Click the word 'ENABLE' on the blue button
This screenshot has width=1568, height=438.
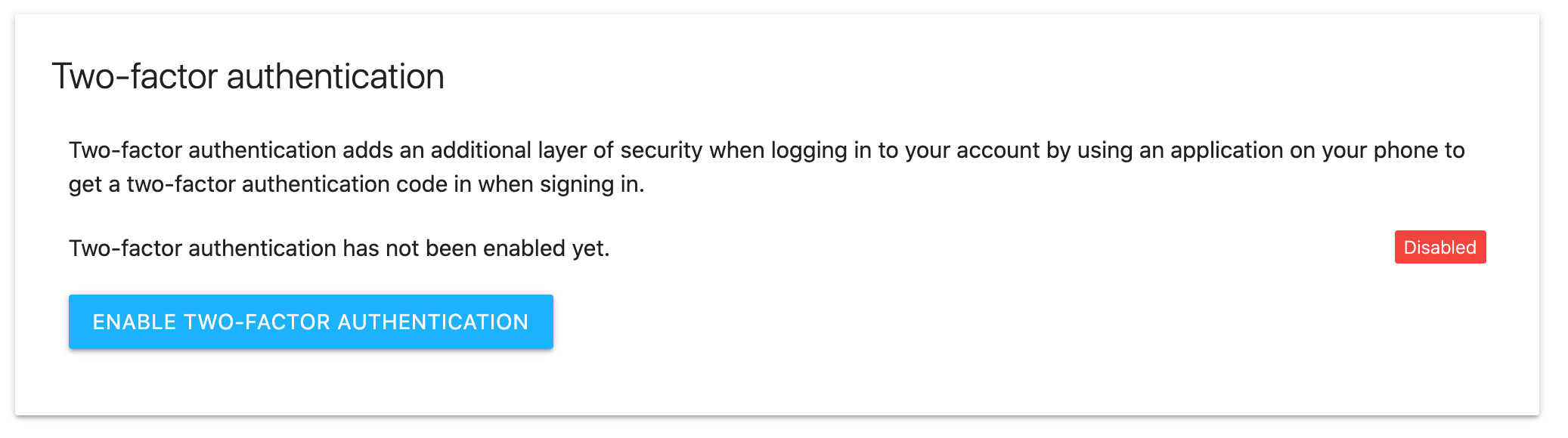point(135,322)
